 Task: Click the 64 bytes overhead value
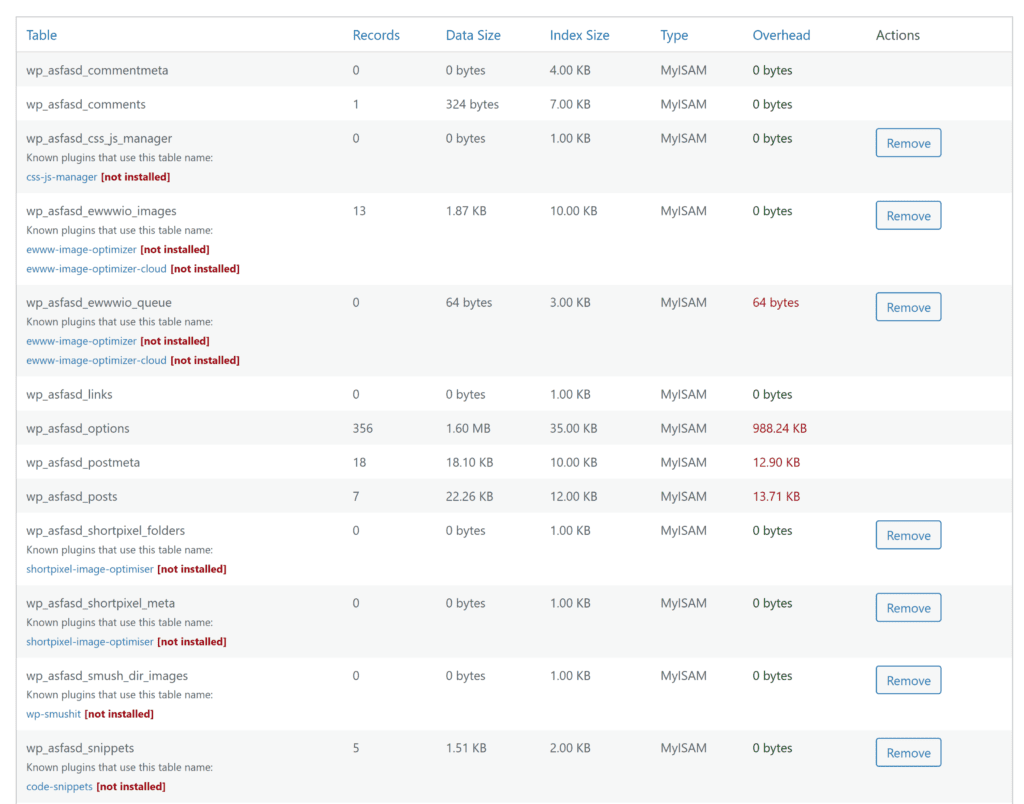tap(775, 302)
